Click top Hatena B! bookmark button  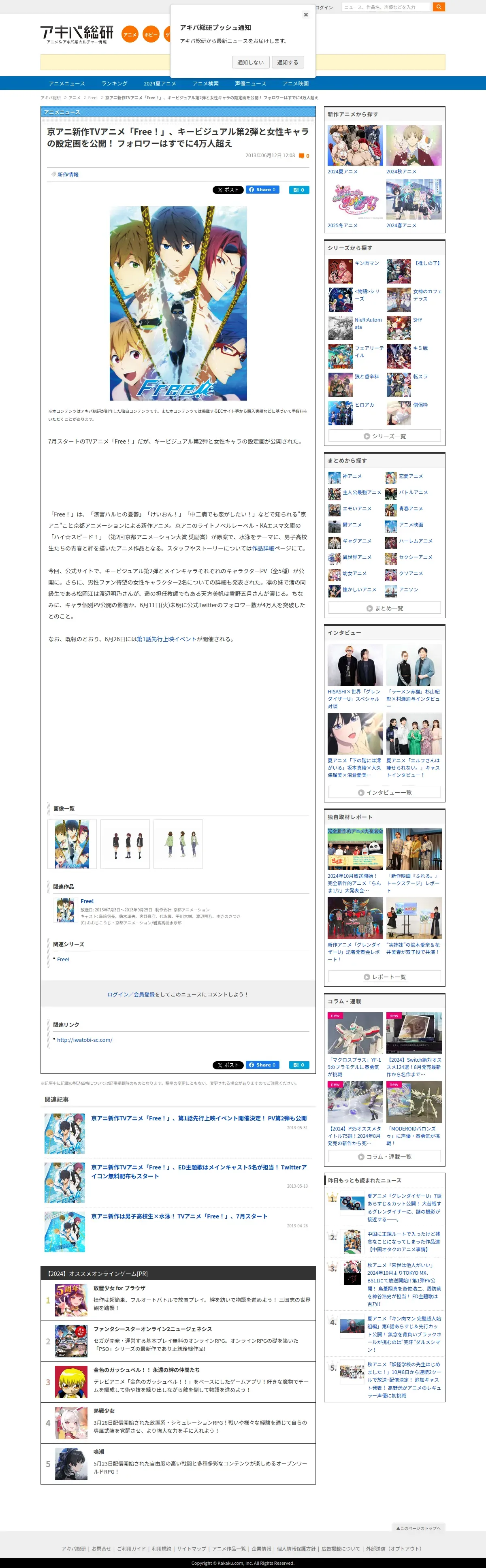tap(298, 190)
